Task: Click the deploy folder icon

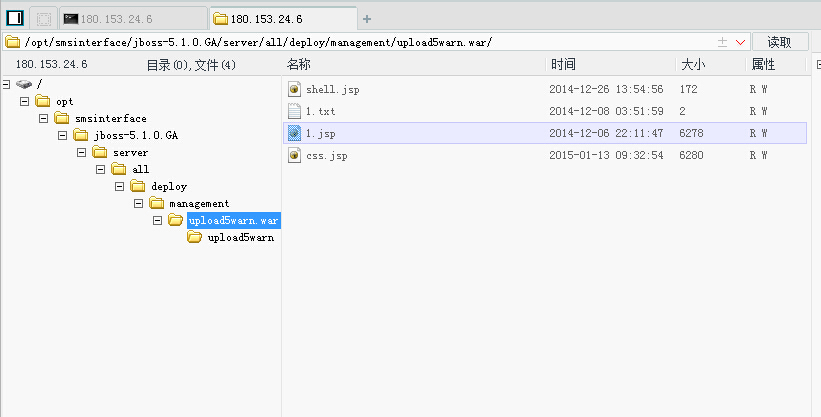Action: point(138,186)
